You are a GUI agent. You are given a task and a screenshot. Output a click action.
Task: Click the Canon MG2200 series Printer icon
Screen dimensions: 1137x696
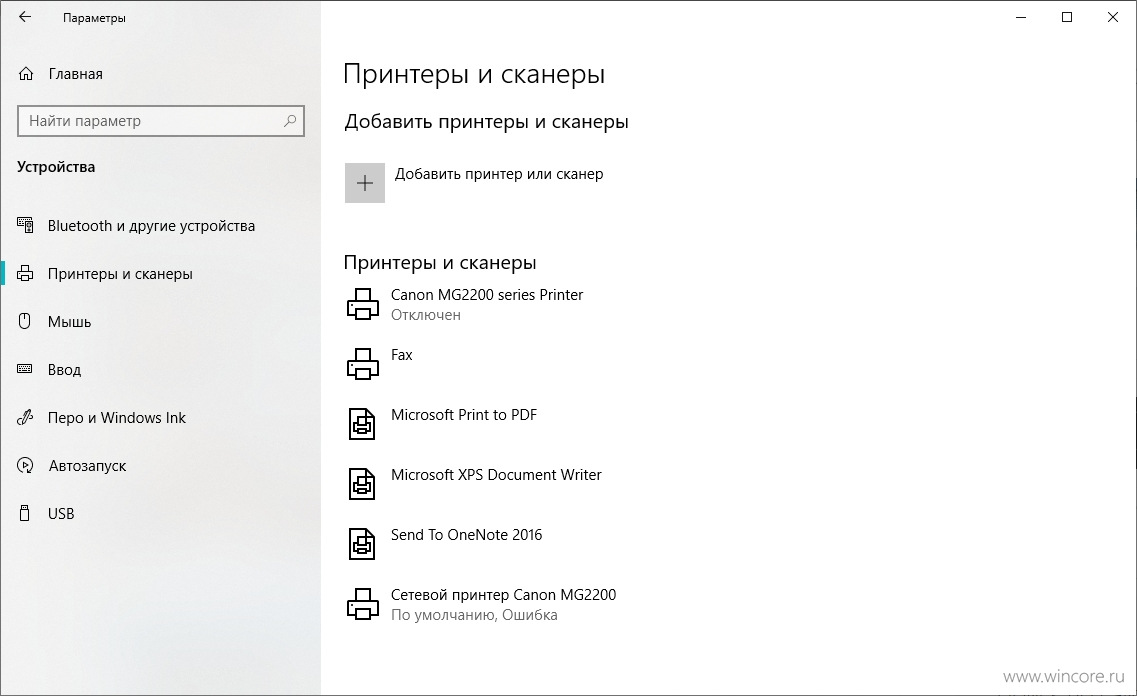pyautogui.click(x=363, y=304)
